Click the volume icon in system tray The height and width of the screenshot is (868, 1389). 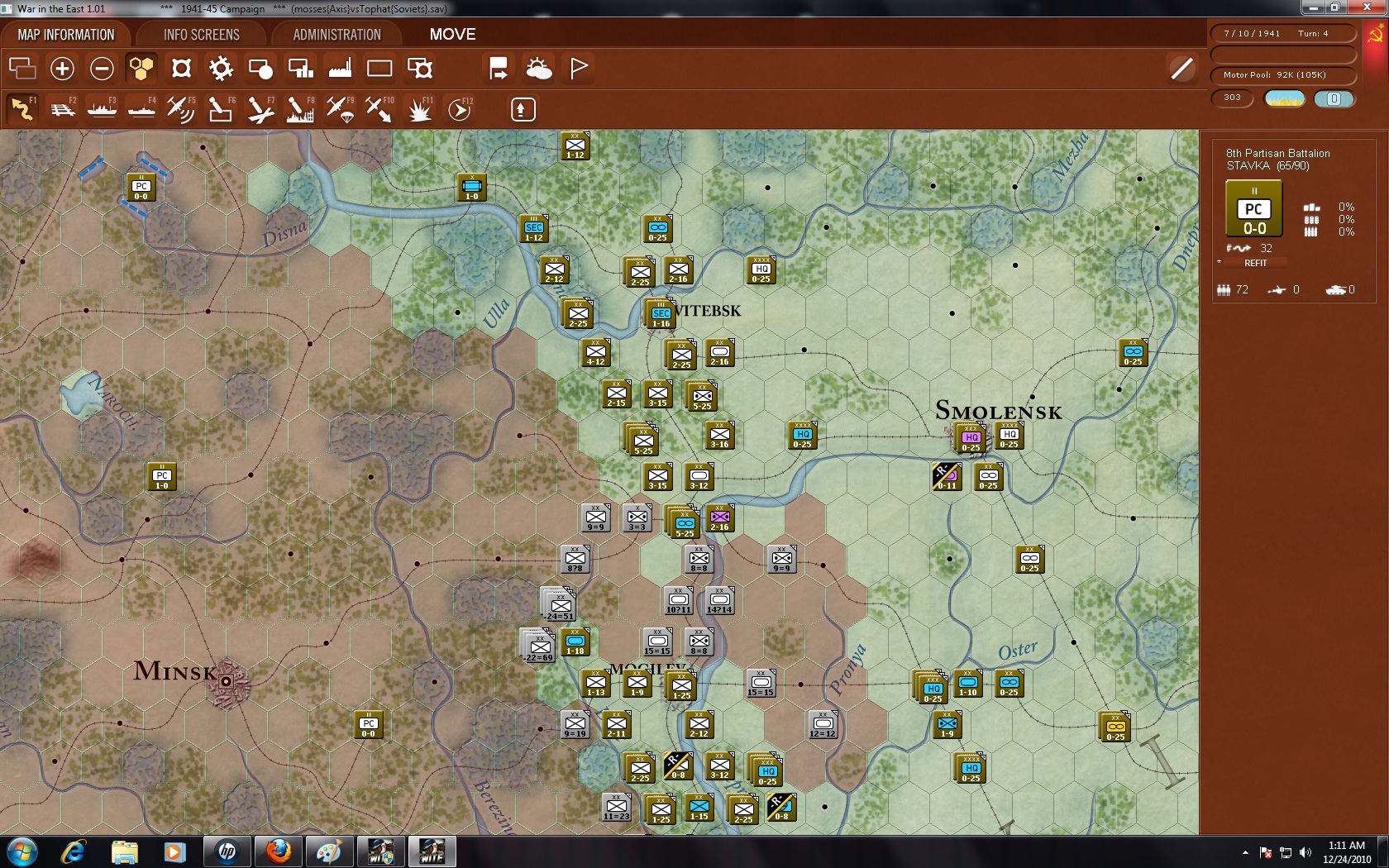(x=1305, y=852)
